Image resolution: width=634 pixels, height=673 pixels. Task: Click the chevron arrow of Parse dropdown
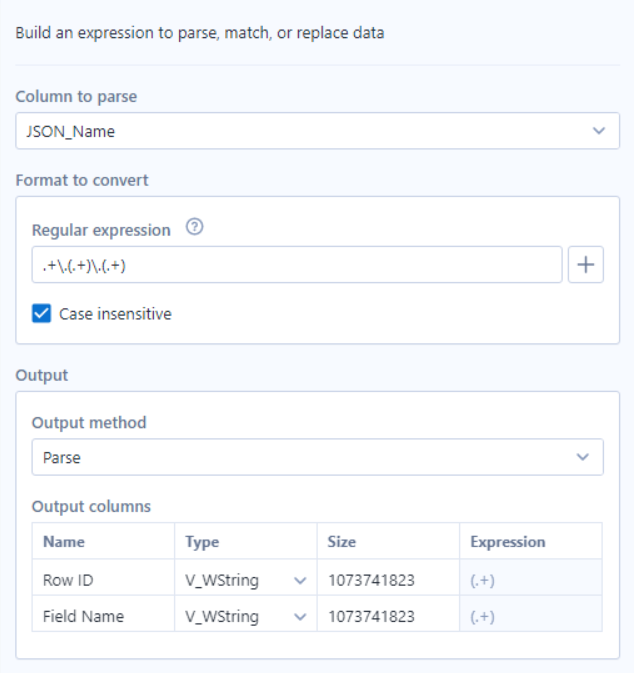(x=582, y=457)
